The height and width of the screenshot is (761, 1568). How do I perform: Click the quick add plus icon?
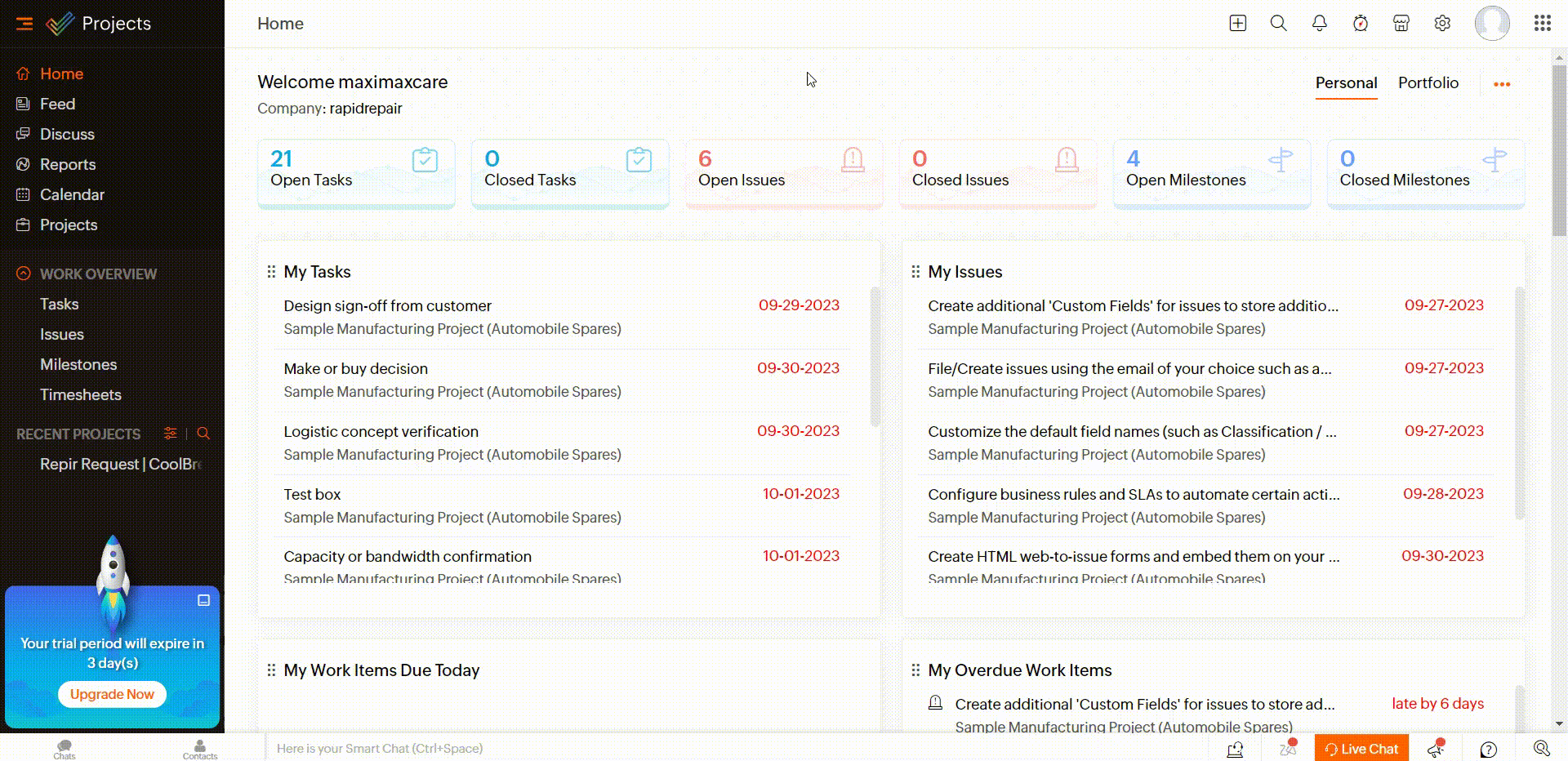1237,24
